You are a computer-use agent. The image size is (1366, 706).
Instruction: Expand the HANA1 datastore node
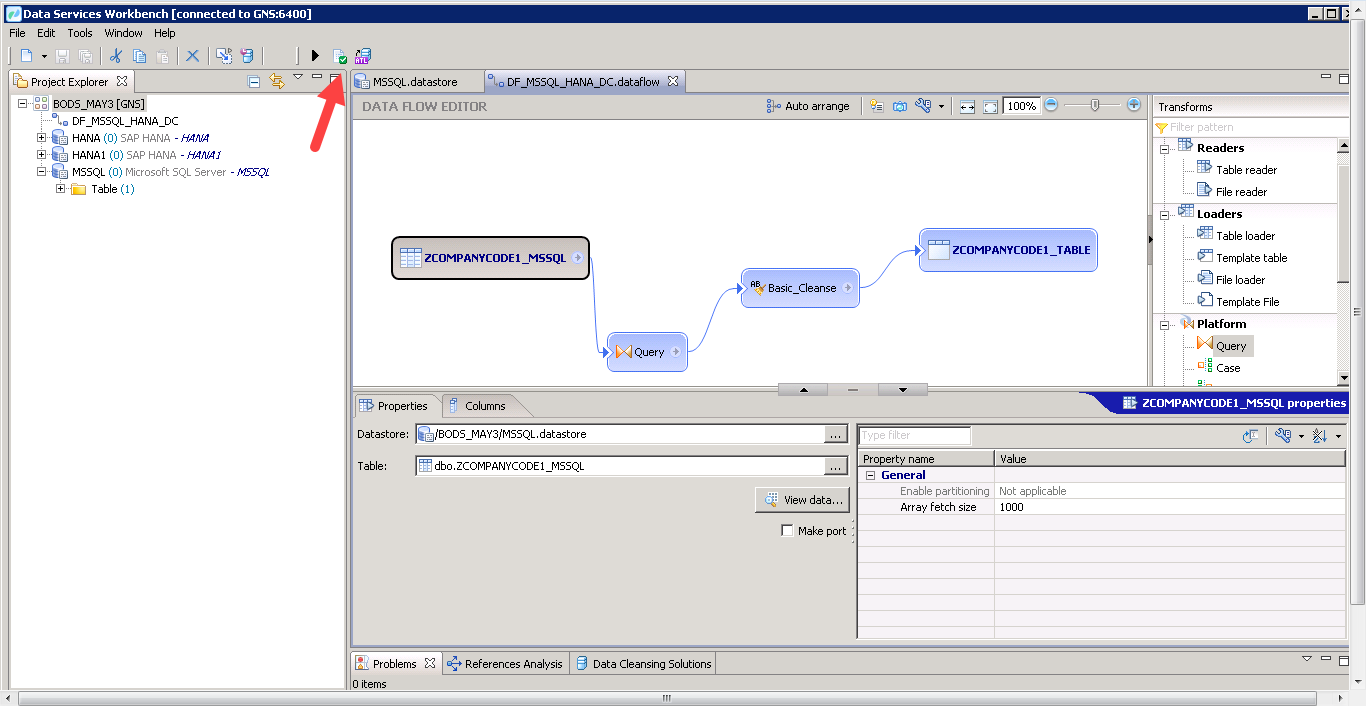coord(42,155)
